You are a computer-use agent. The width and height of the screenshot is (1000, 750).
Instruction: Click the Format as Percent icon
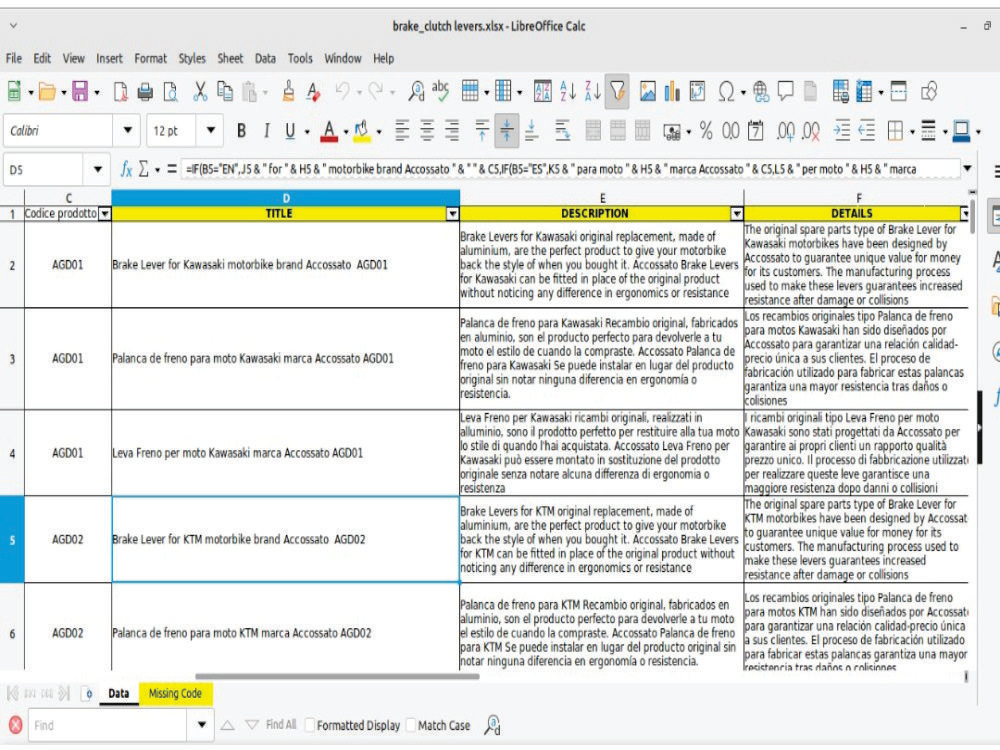(705, 131)
